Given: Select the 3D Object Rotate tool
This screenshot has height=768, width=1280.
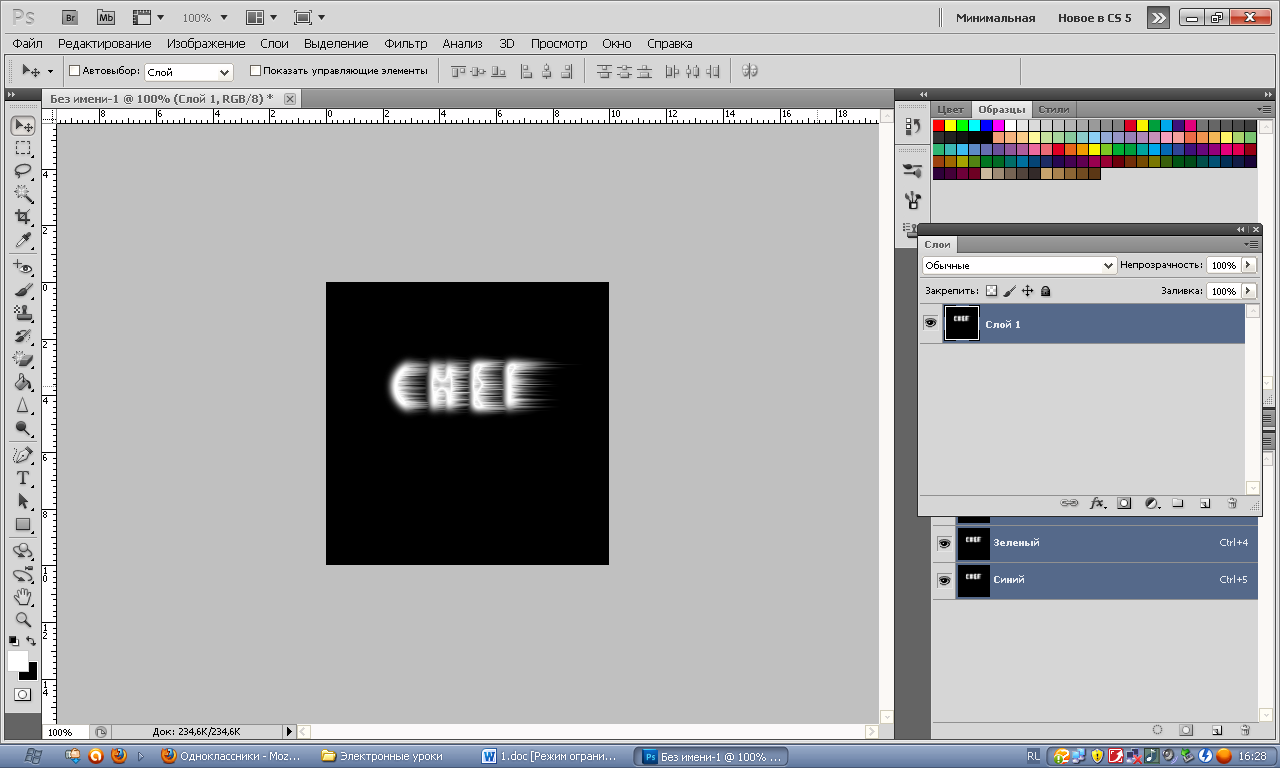Looking at the screenshot, I should point(23,551).
